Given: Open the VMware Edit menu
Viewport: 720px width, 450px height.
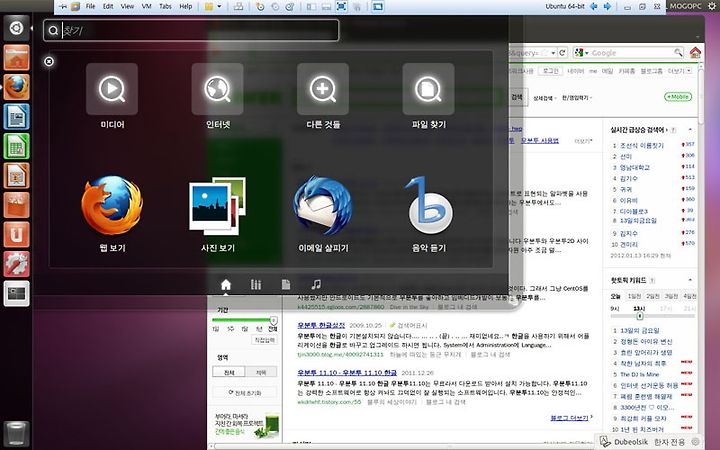Looking at the screenshot, I should click(x=108, y=6).
